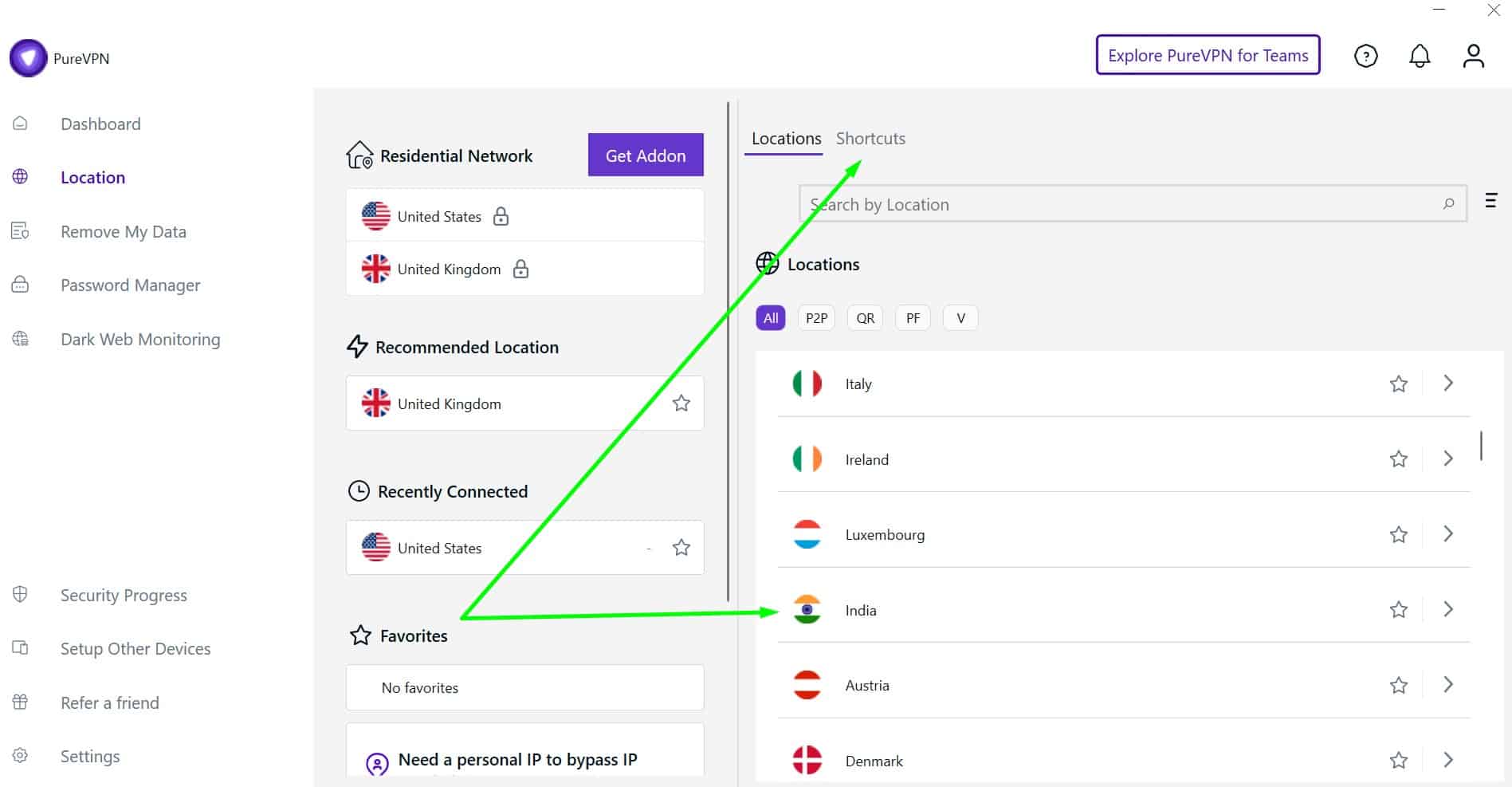The width and height of the screenshot is (1512, 787).
Task: Click the lock icon next to United Kingdom
Action: [520, 269]
